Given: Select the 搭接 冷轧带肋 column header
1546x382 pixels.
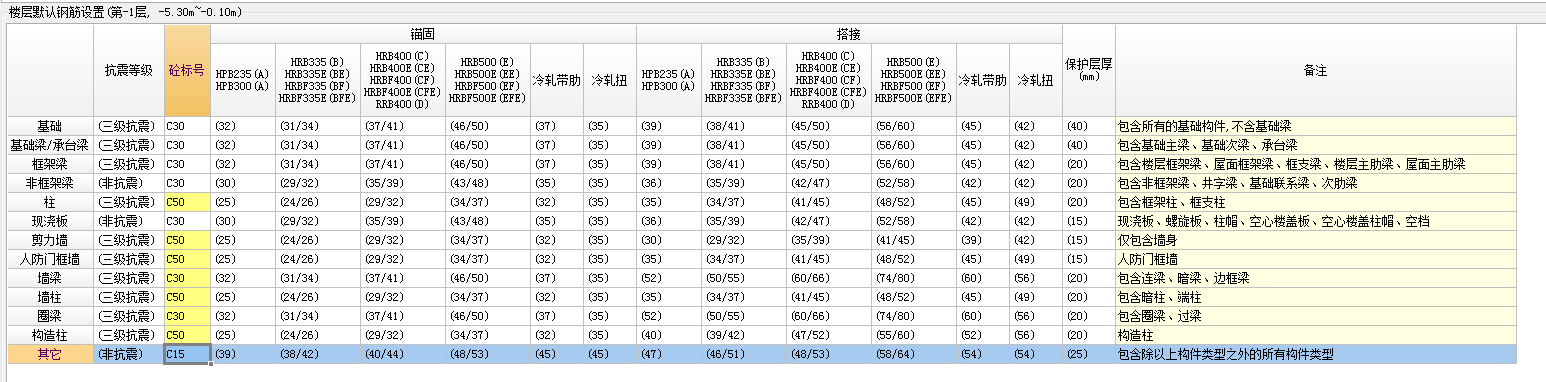Looking at the screenshot, I should [x=983, y=80].
